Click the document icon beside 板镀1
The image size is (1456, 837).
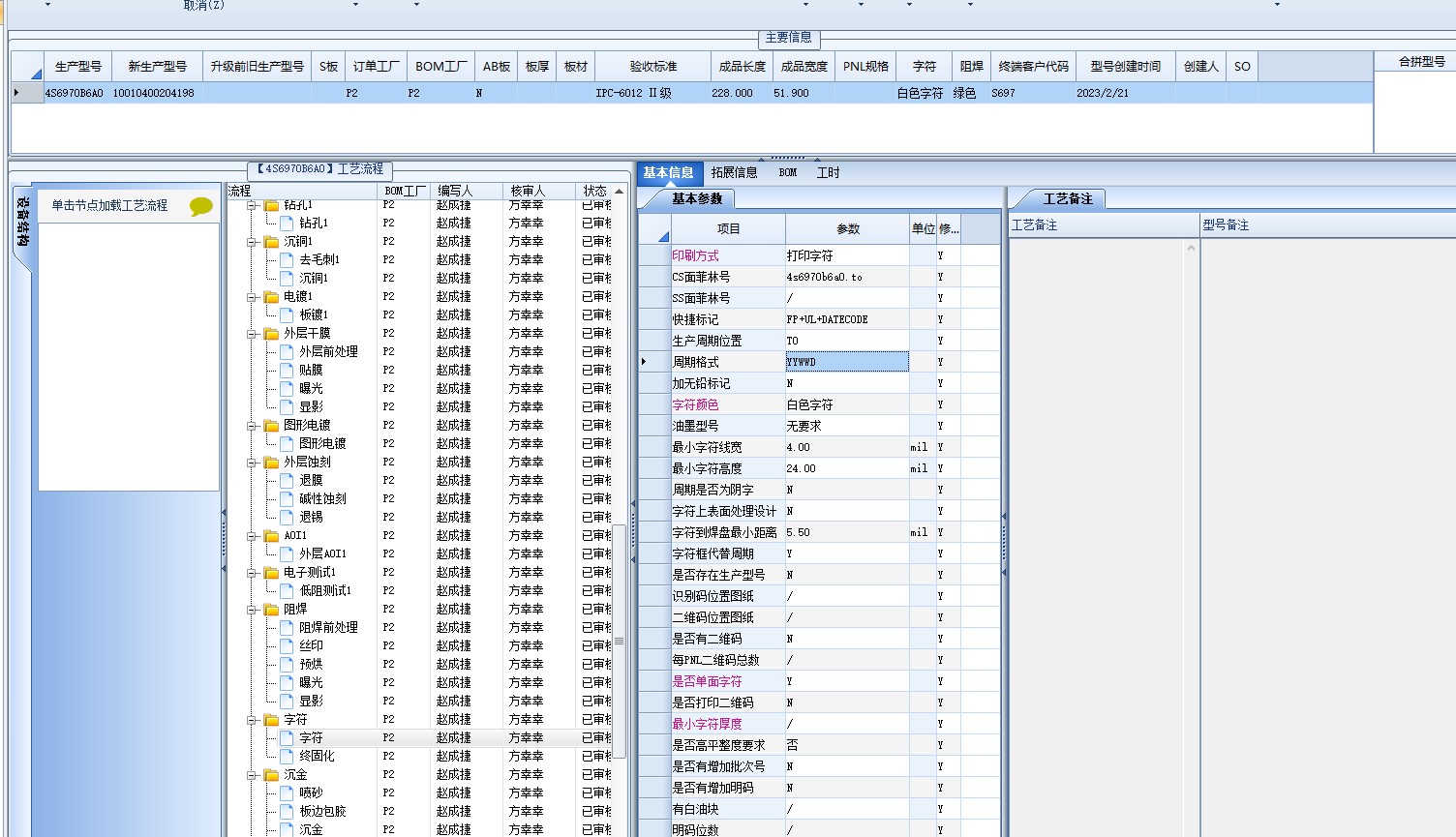[x=287, y=314]
